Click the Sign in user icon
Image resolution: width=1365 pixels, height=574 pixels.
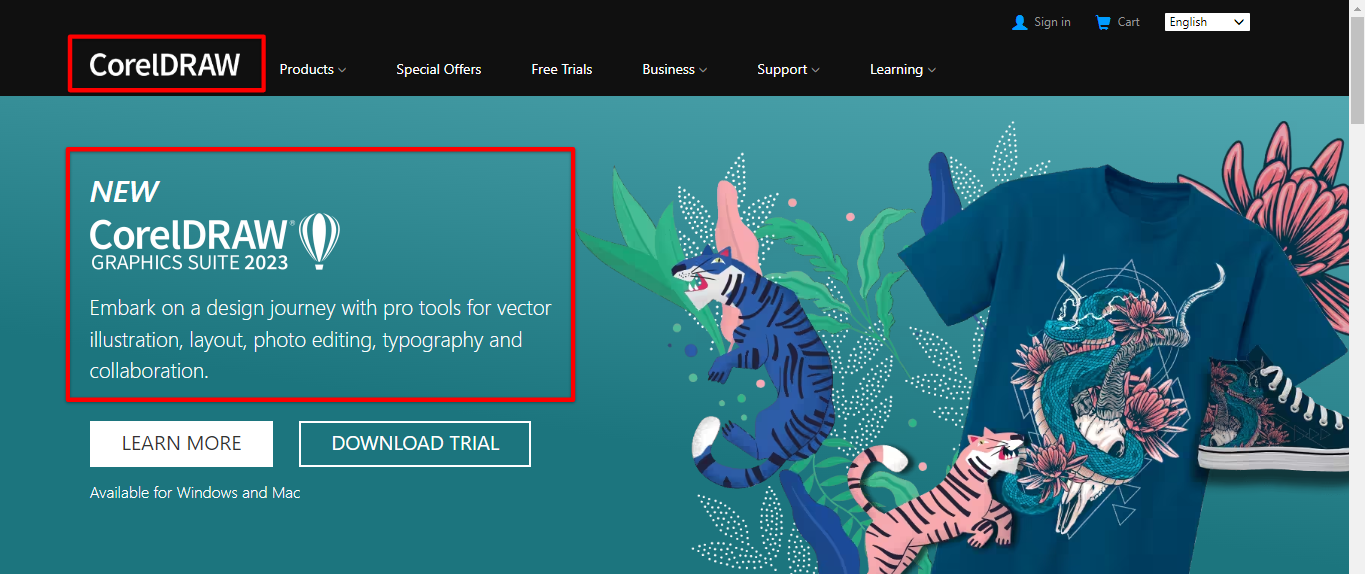1019,22
